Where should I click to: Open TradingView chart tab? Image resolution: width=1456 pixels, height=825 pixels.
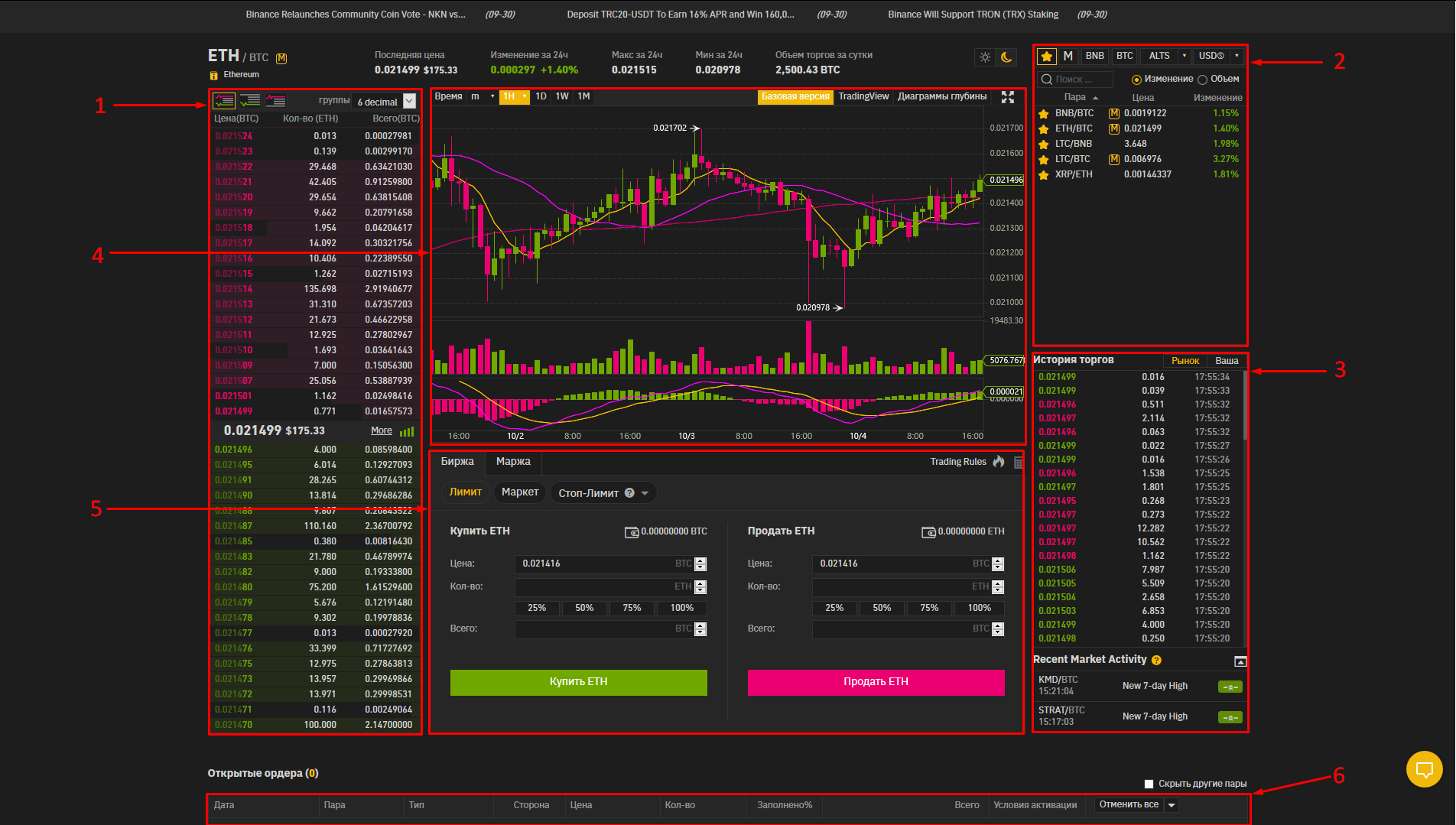863,96
